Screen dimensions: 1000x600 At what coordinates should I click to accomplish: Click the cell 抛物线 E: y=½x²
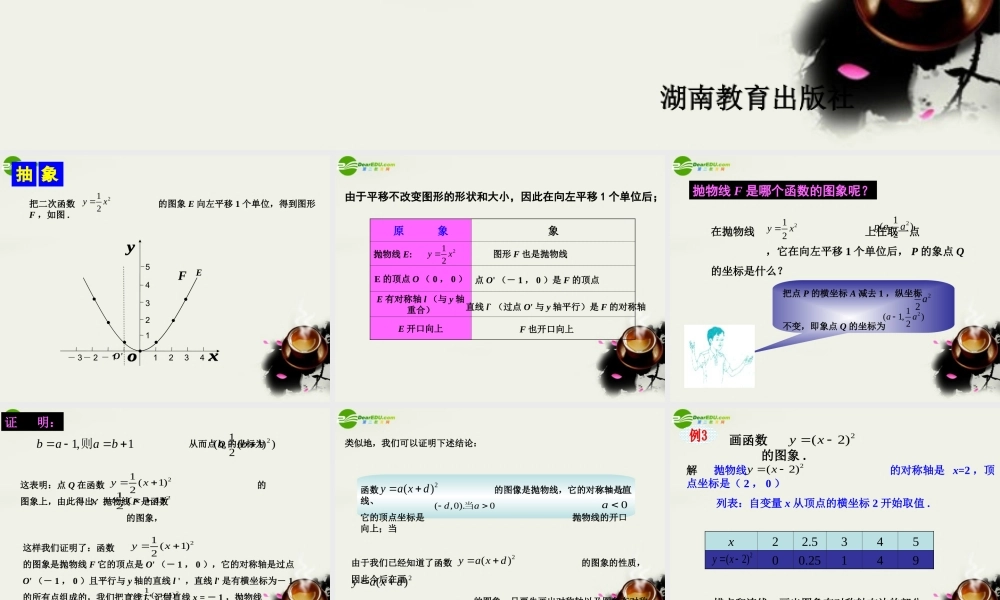coord(420,254)
